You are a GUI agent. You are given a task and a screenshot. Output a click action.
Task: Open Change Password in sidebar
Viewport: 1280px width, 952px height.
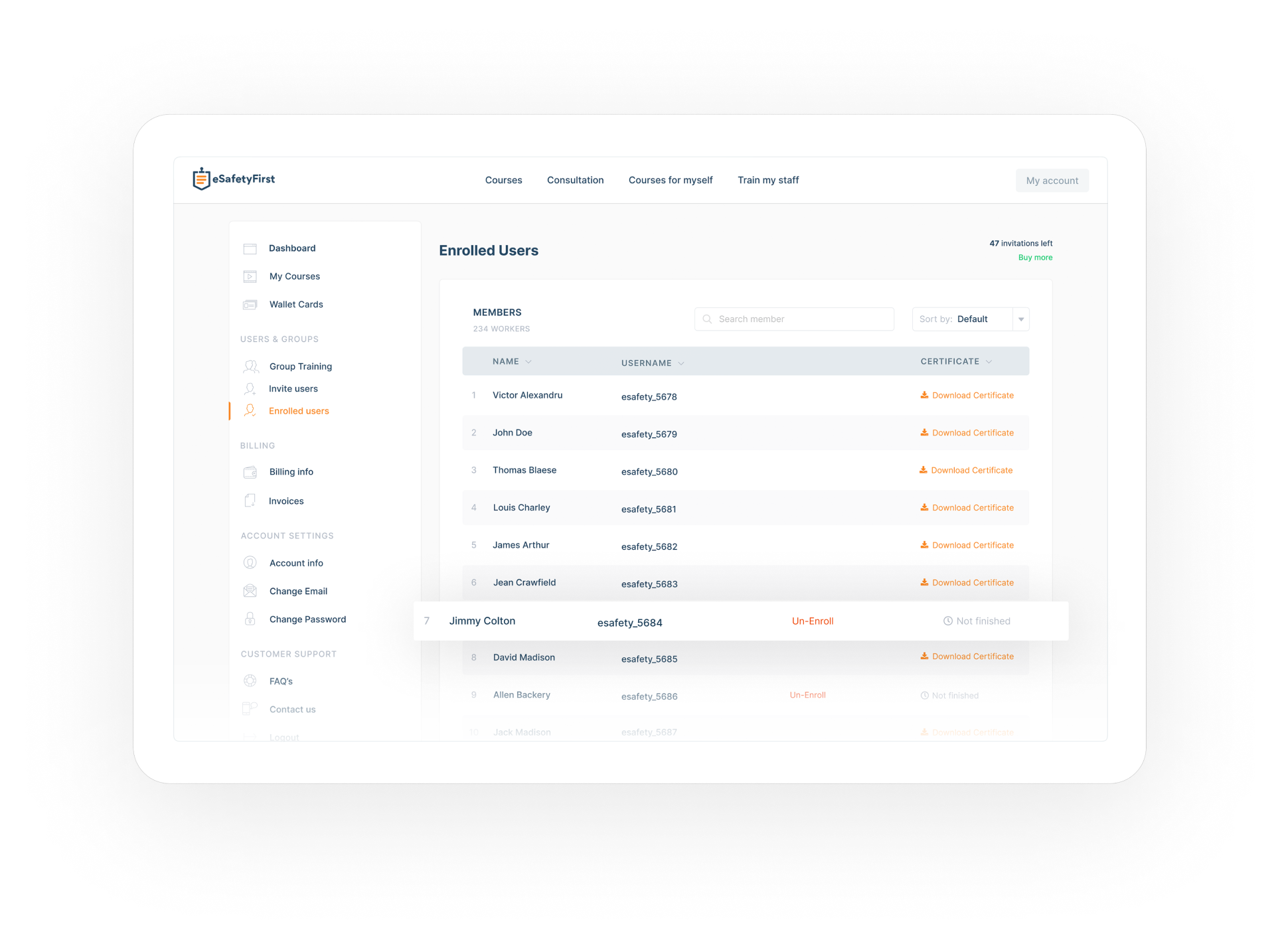[307, 619]
